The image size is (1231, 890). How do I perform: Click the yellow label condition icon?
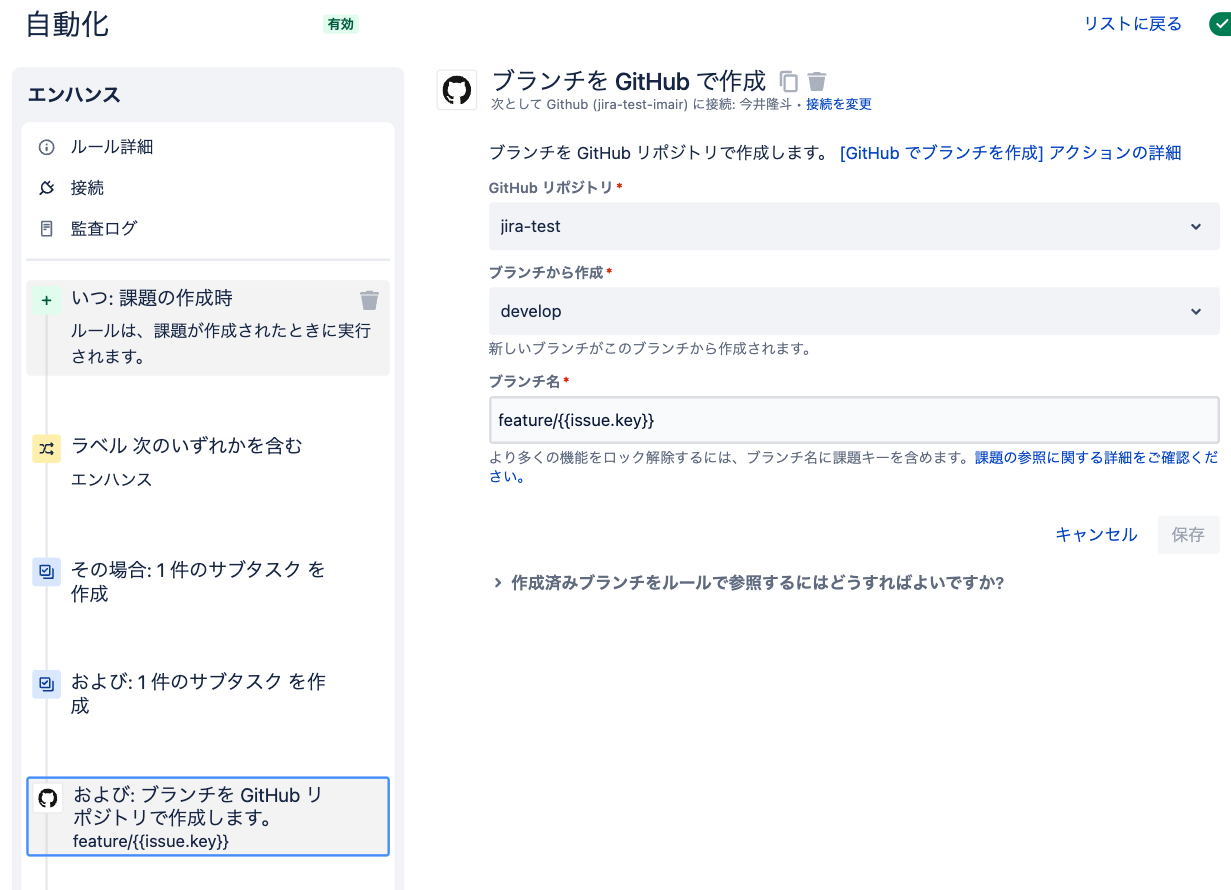click(x=46, y=449)
